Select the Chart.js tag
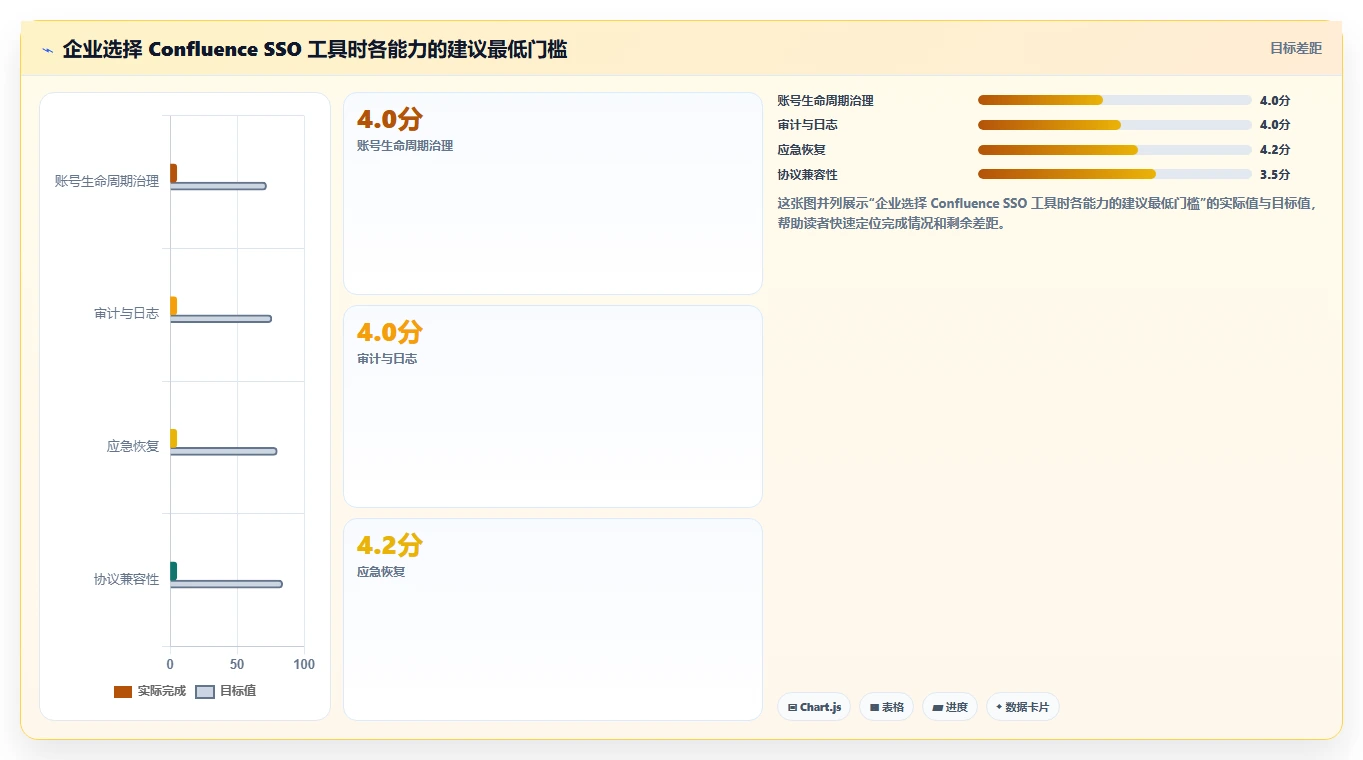This screenshot has height=760, width=1363. pos(814,707)
